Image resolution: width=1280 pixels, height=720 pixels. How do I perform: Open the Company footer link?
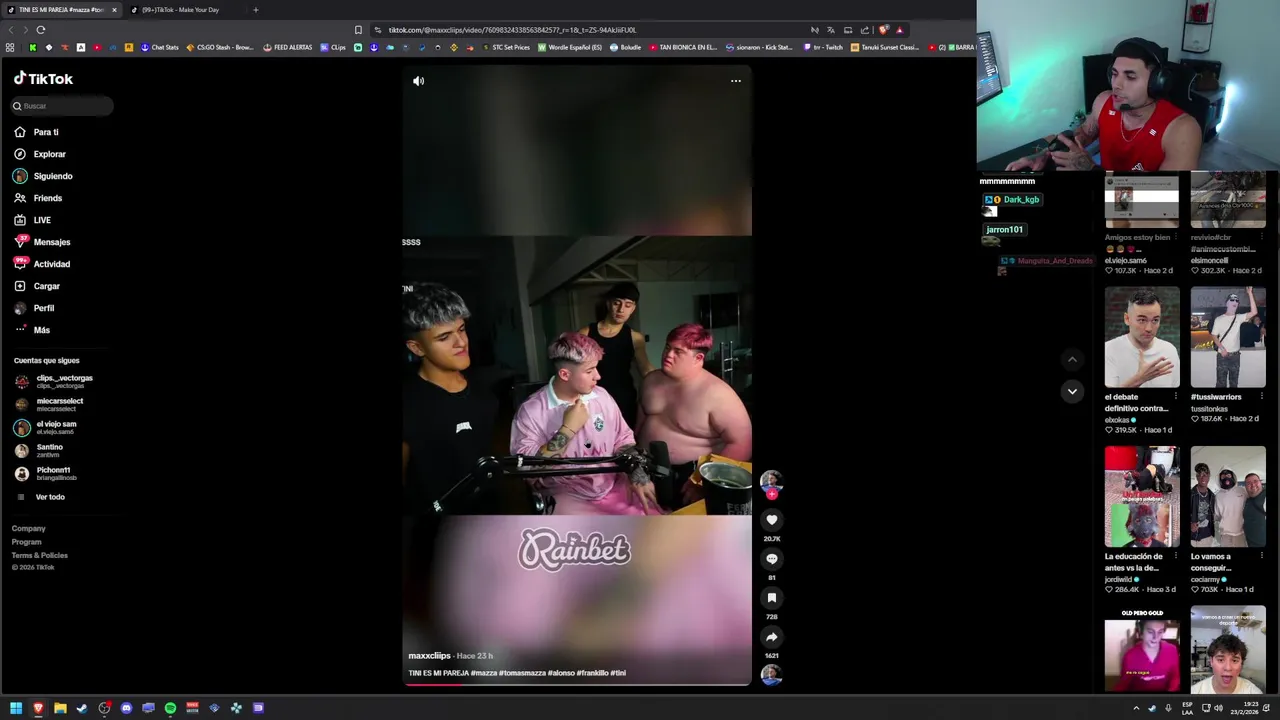click(x=28, y=528)
